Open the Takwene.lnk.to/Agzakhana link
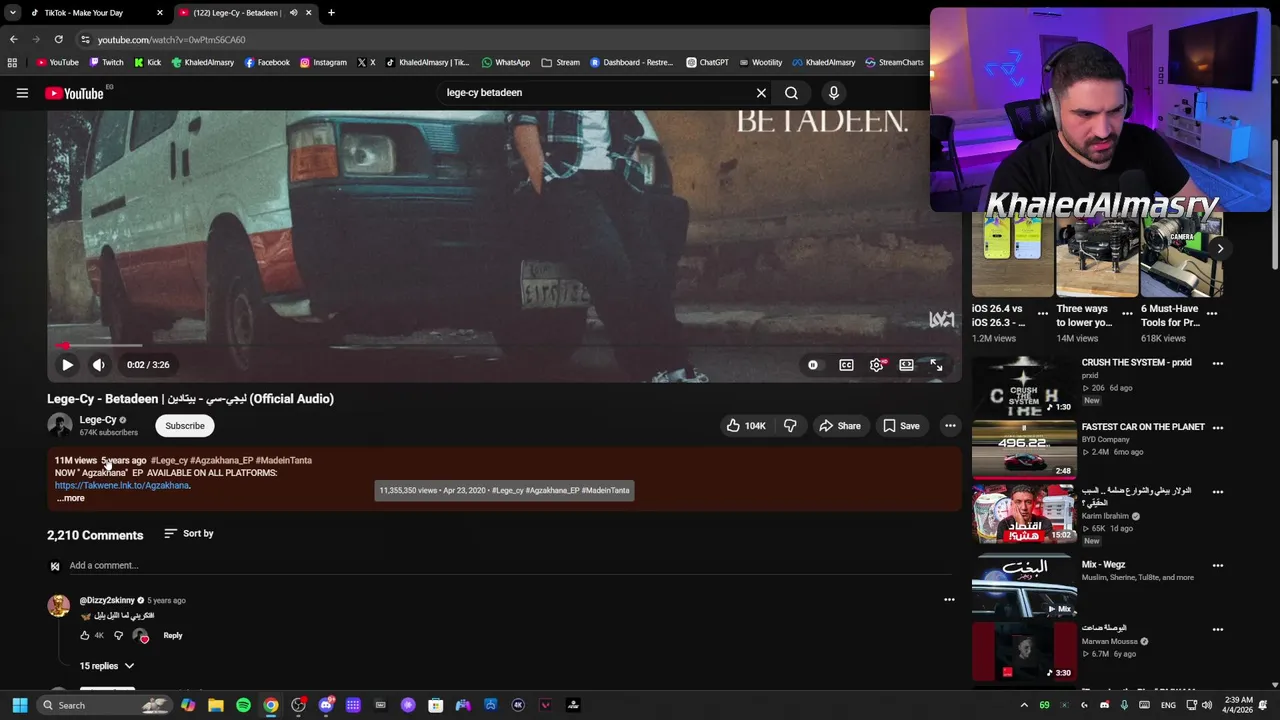Viewport: 1280px width, 720px height. pyautogui.click(x=122, y=485)
